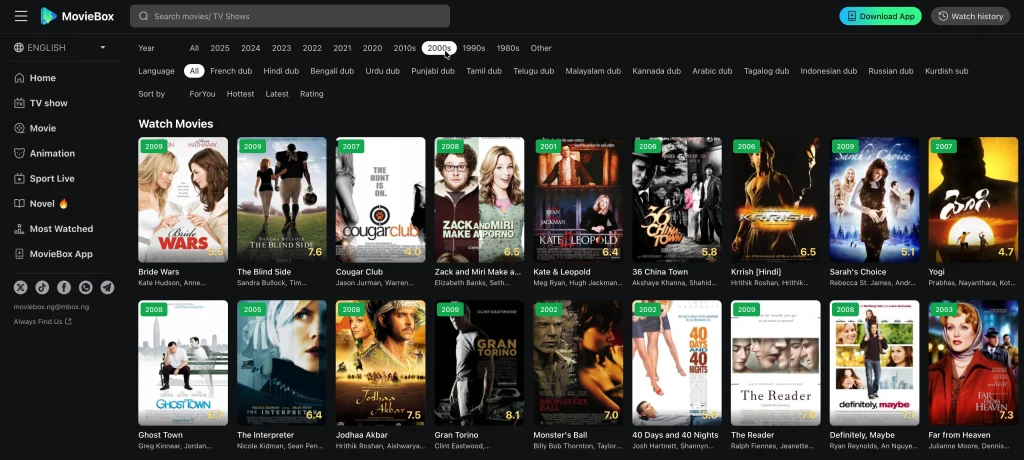The width and height of the screenshot is (1024, 460).
Task: Click the 36 China Town title
Action: [660, 272]
